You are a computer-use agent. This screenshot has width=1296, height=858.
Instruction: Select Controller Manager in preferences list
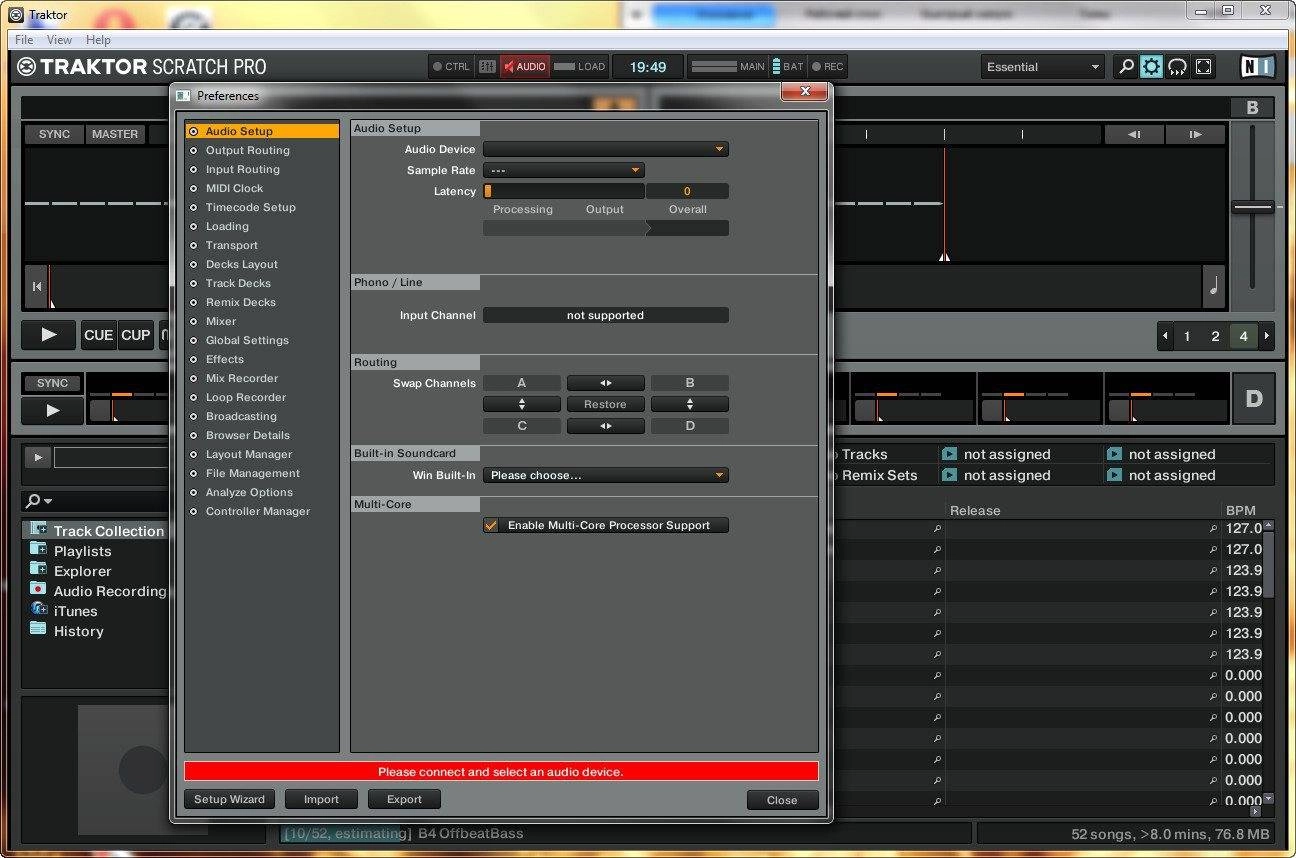tap(258, 511)
